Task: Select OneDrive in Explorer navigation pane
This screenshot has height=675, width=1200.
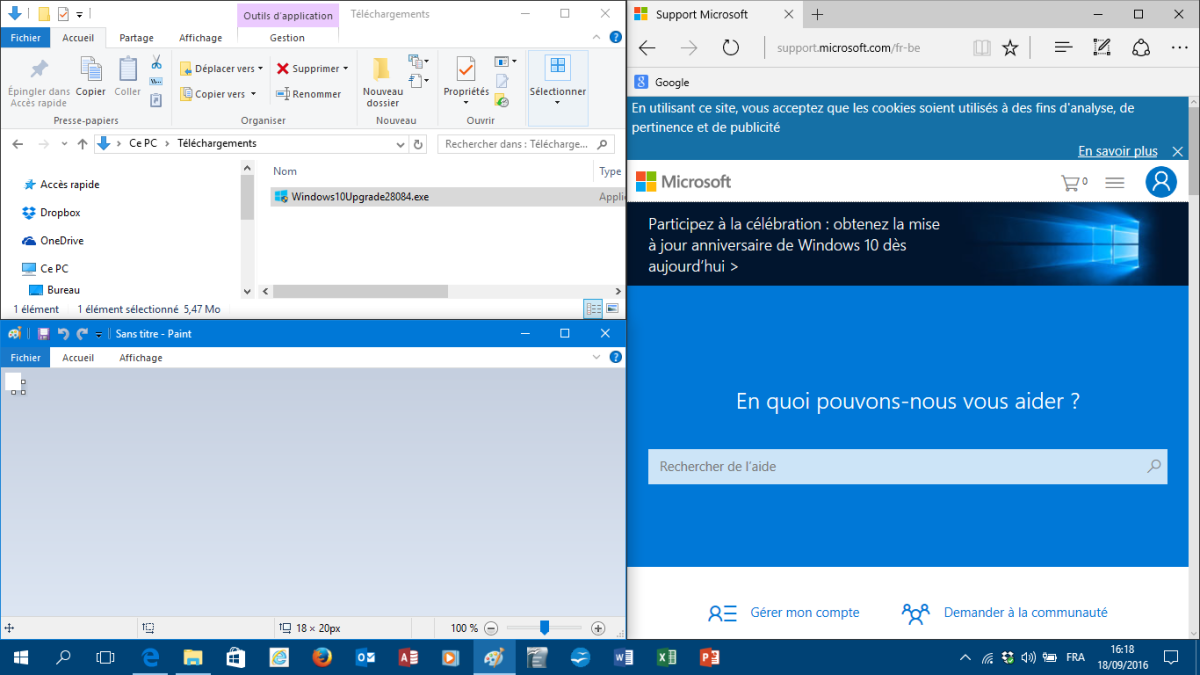Action: 53,241
